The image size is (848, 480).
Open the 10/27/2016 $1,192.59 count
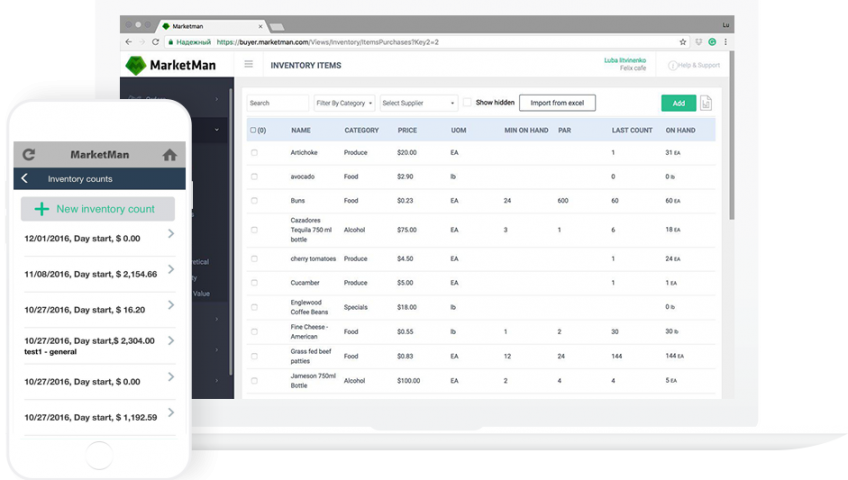coord(100,417)
